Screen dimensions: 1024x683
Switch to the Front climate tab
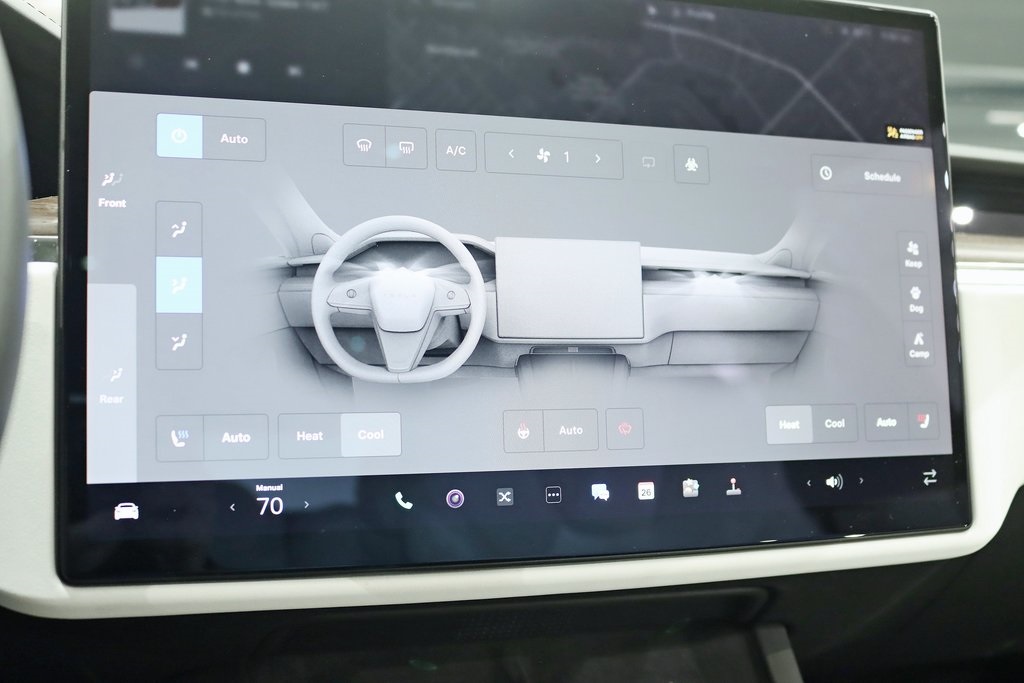[x=112, y=189]
